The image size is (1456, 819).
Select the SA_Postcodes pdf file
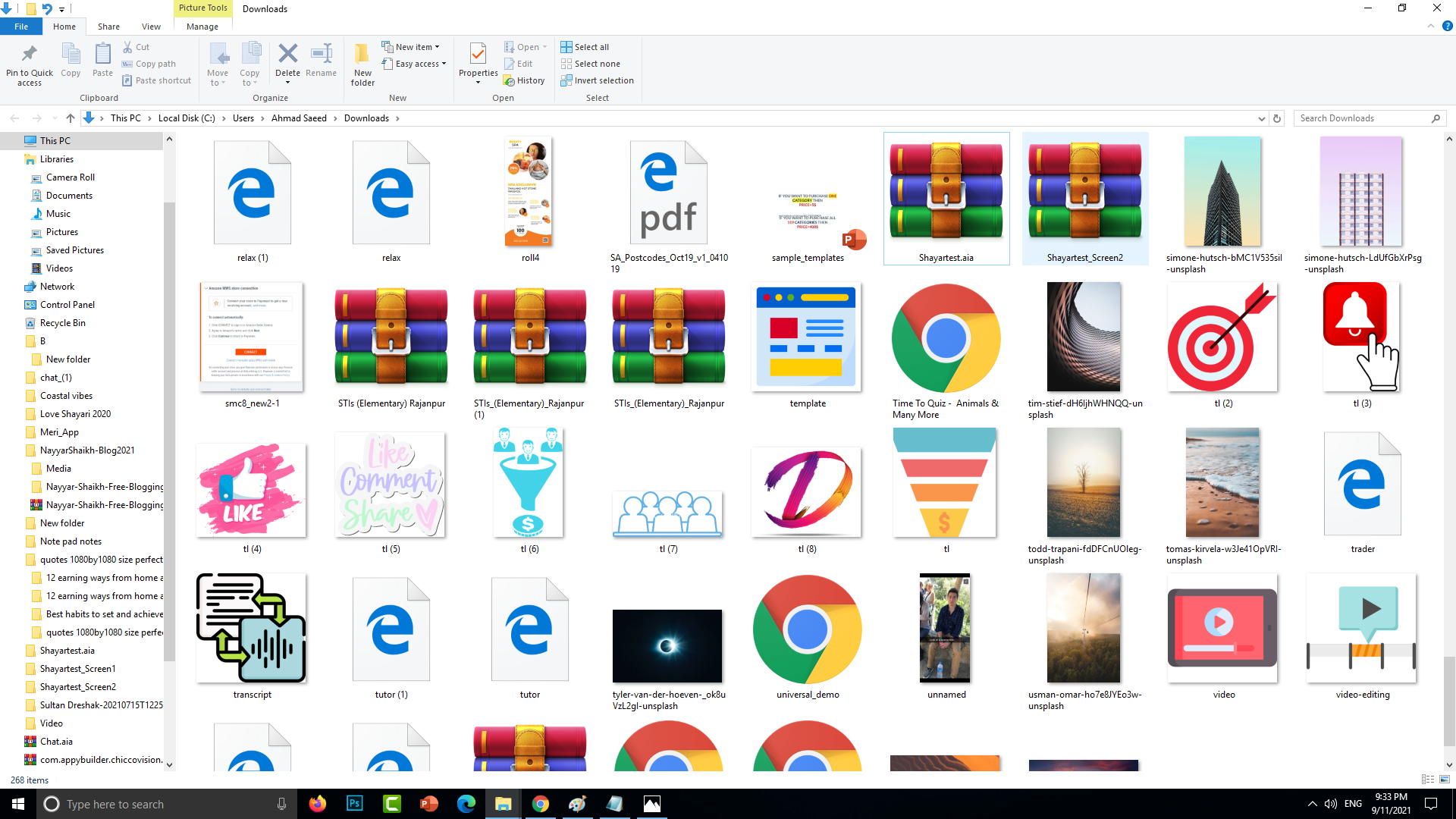(x=669, y=205)
